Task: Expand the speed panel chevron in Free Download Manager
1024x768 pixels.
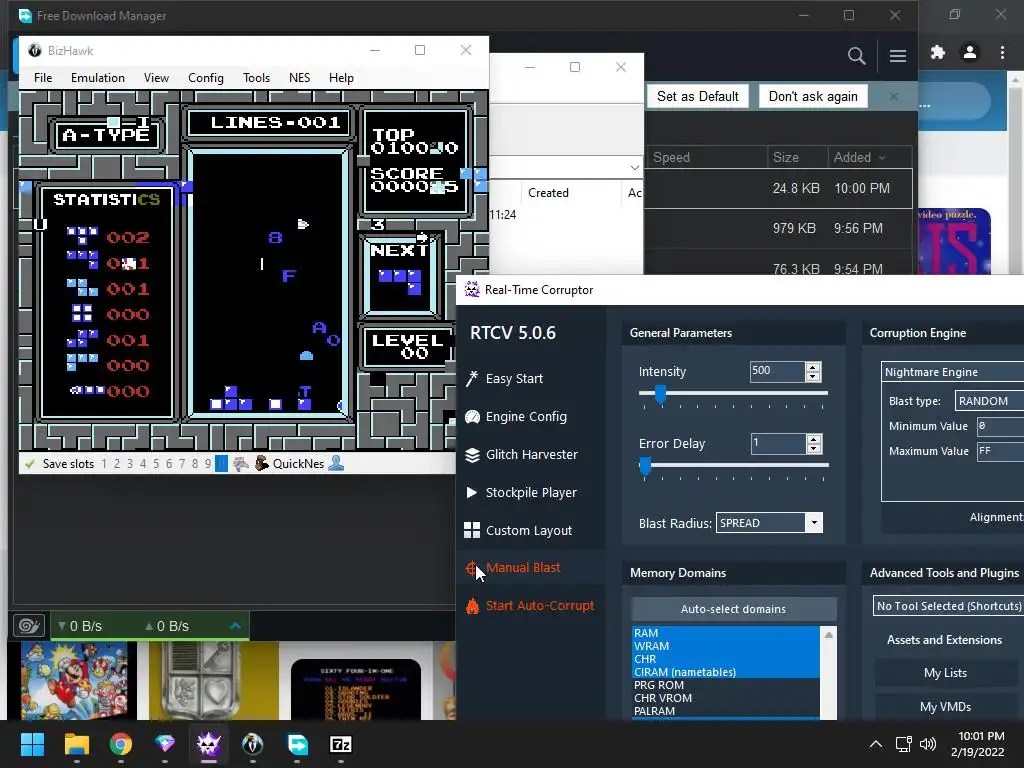Action: 236,626
